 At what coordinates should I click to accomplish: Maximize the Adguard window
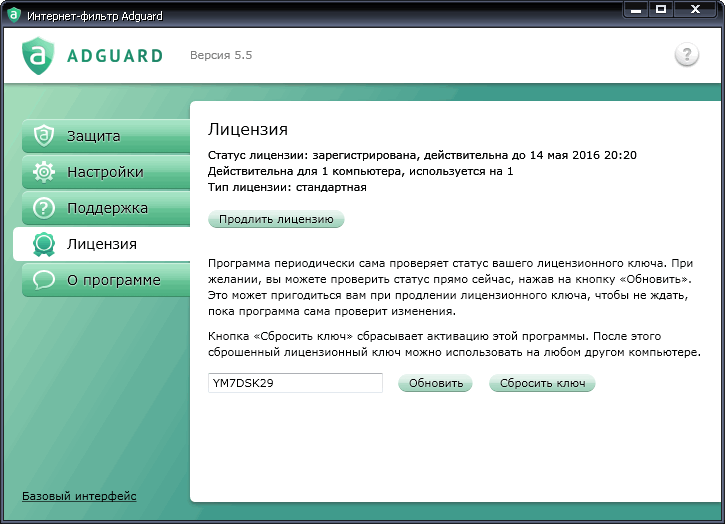click(661, 9)
